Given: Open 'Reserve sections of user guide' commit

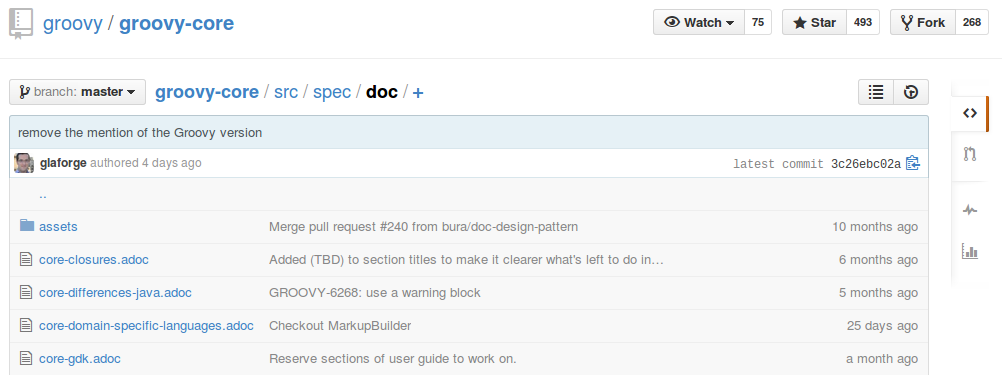Looking at the screenshot, I should click(x=392, y=359).
